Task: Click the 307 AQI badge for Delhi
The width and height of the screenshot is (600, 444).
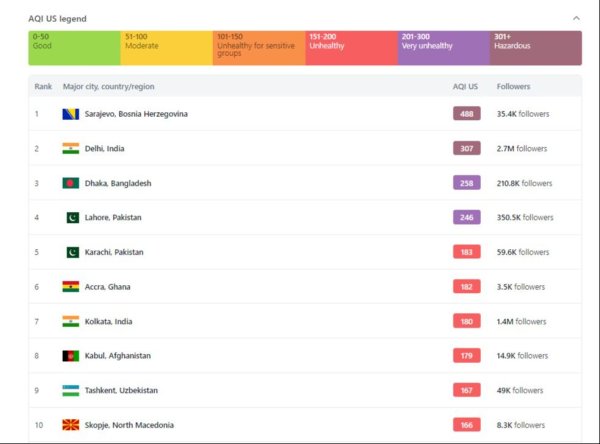Action: point(466,148)
